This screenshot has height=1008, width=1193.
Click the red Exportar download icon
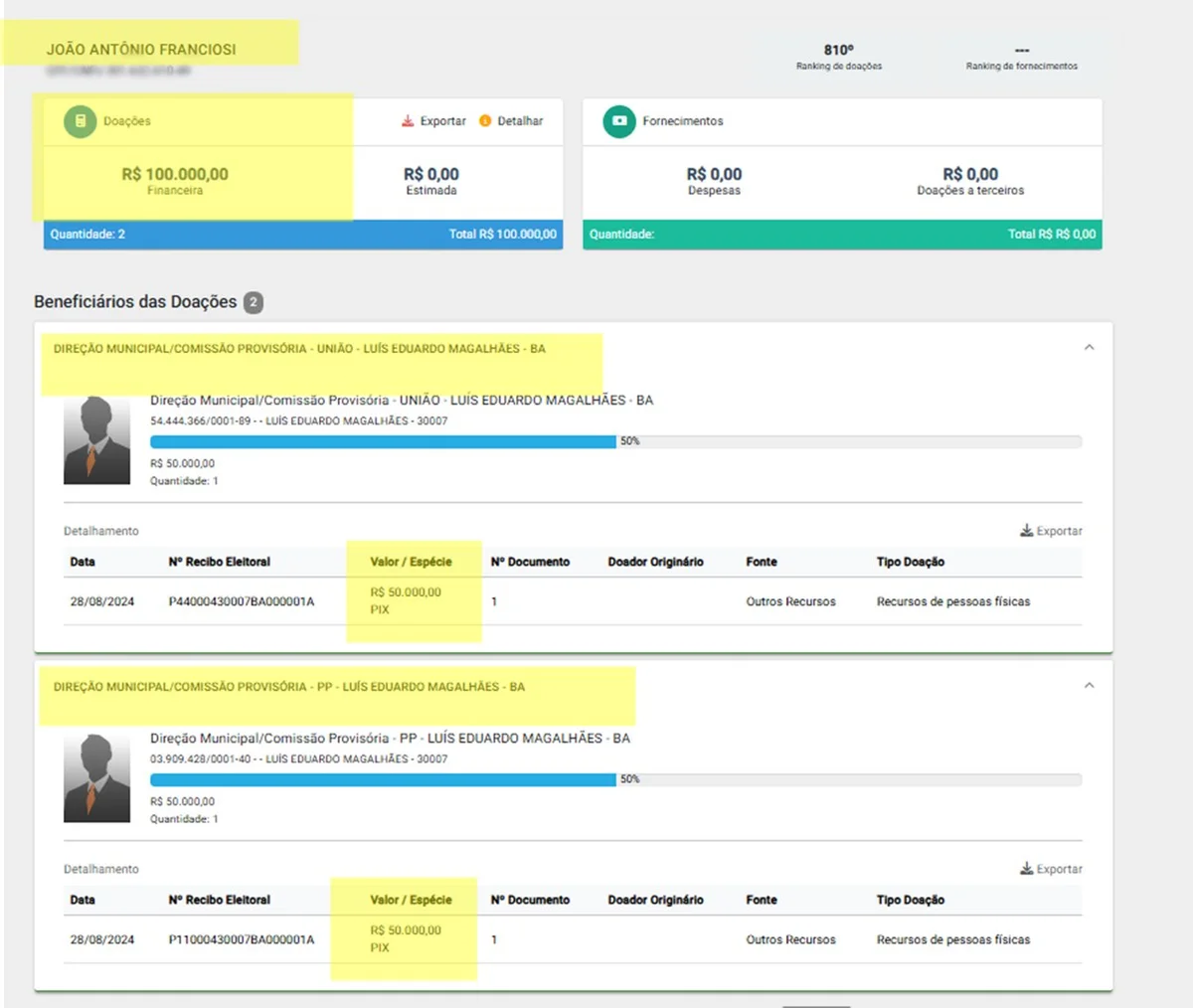[408, 121]
